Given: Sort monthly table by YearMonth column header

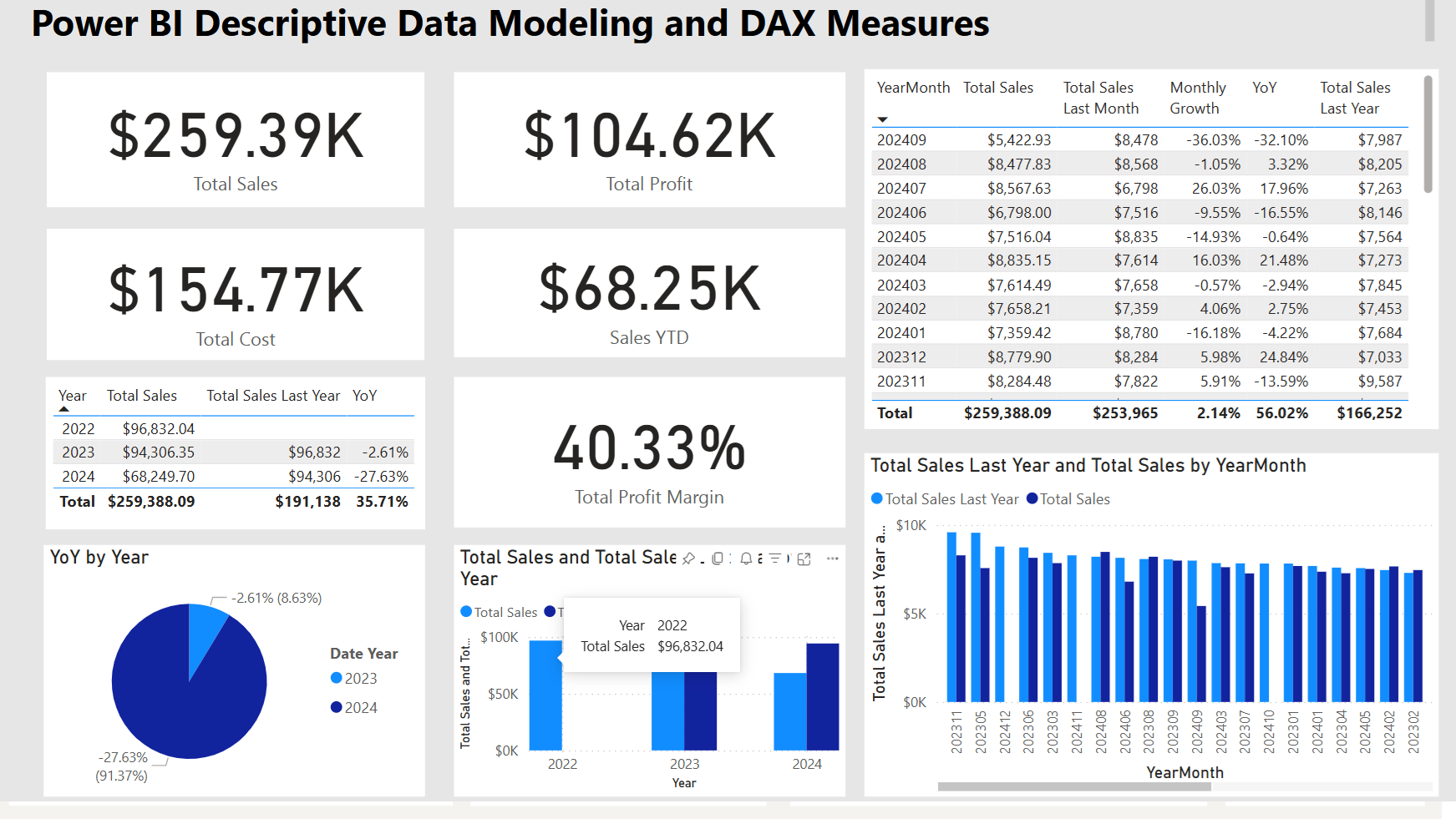Looking at the screenshot, I should tap(913, 88).
